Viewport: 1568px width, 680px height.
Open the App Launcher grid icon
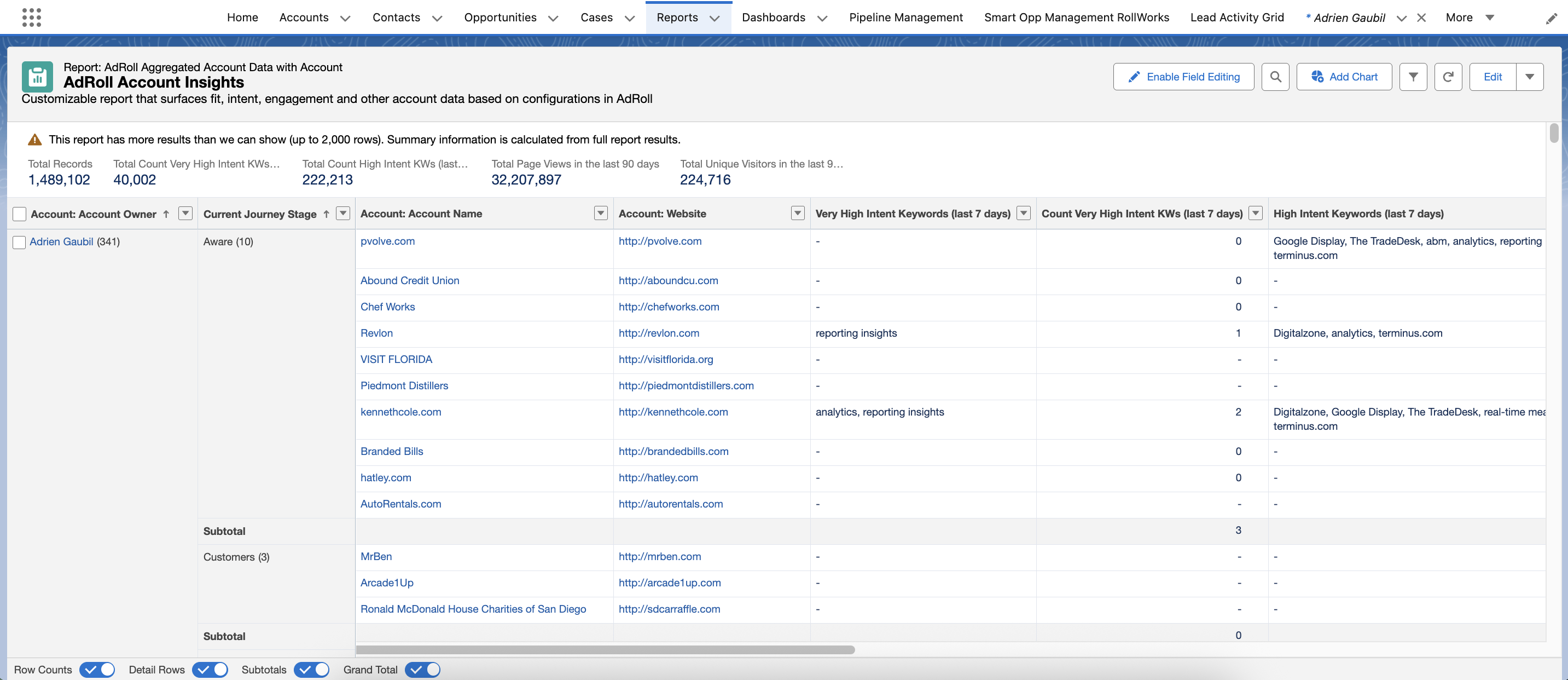(x=31, y=17)
